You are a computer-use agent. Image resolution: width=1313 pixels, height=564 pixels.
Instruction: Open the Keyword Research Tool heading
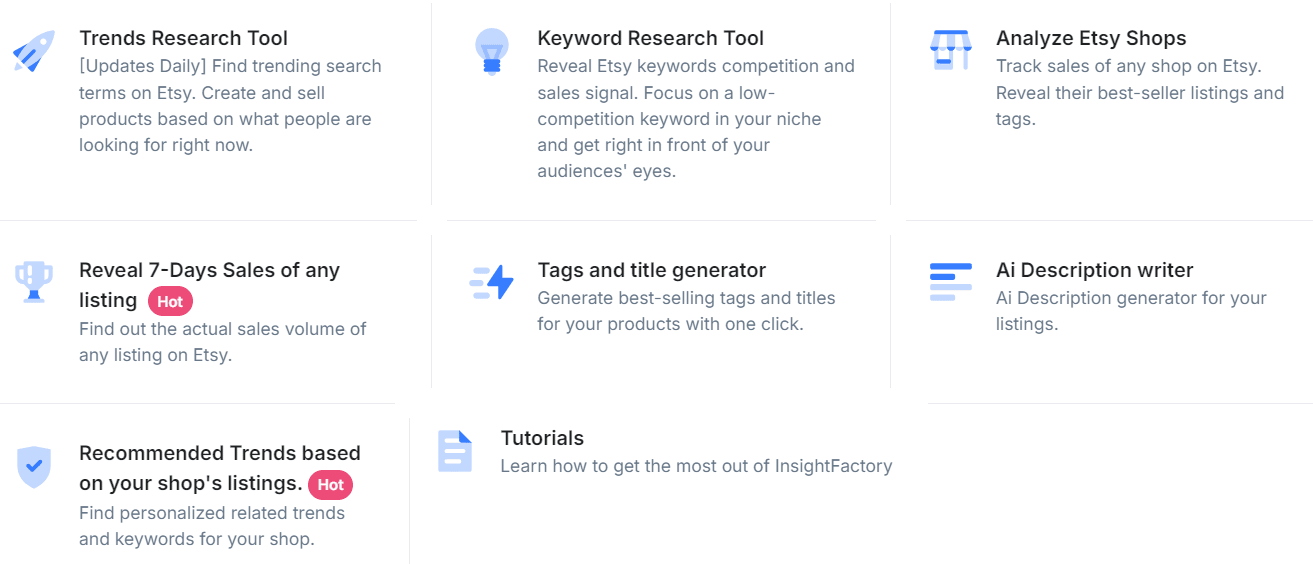(x=650, y=39)
